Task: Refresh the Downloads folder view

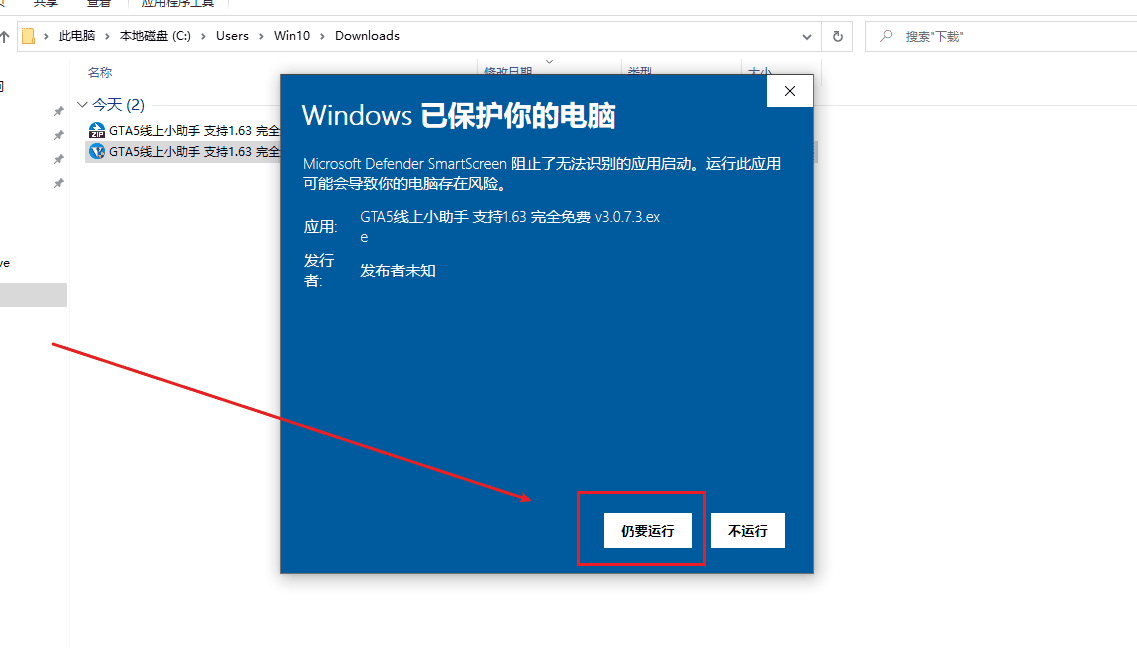Action: coord(838,36)
